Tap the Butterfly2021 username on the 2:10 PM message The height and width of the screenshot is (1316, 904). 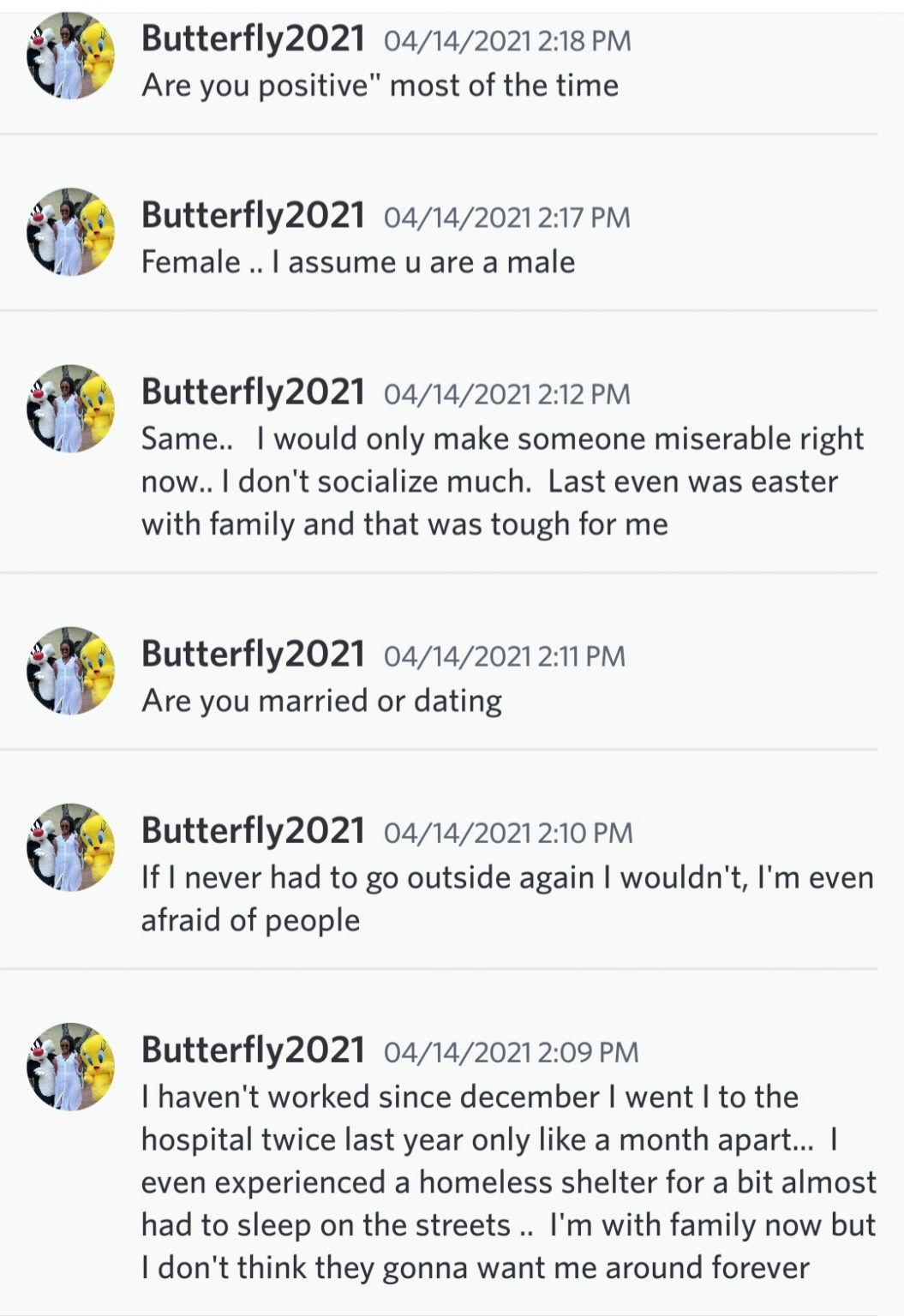(x=253, y=831)
